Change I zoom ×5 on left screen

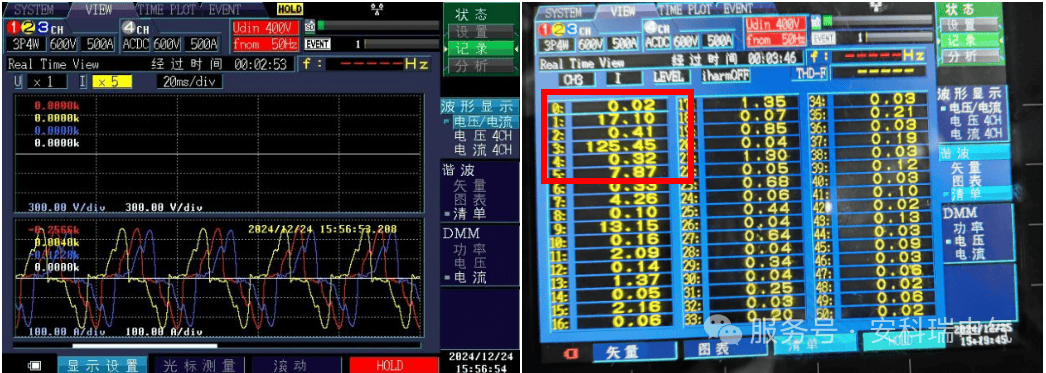coord(113,82)
